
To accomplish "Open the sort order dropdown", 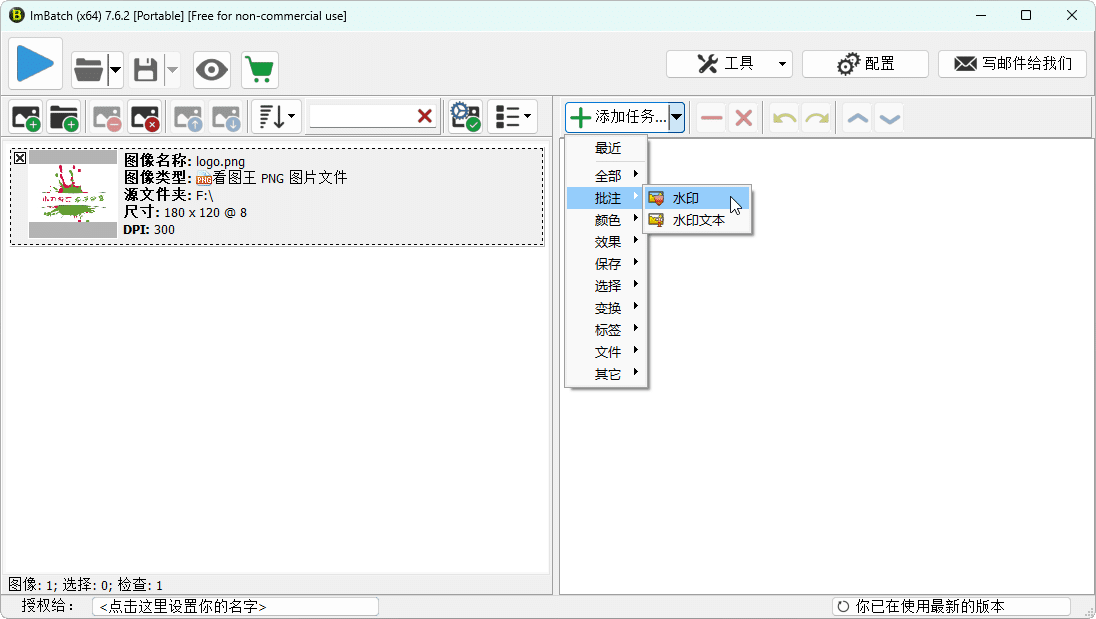I will pyautogui.click(x=274, y=116).
